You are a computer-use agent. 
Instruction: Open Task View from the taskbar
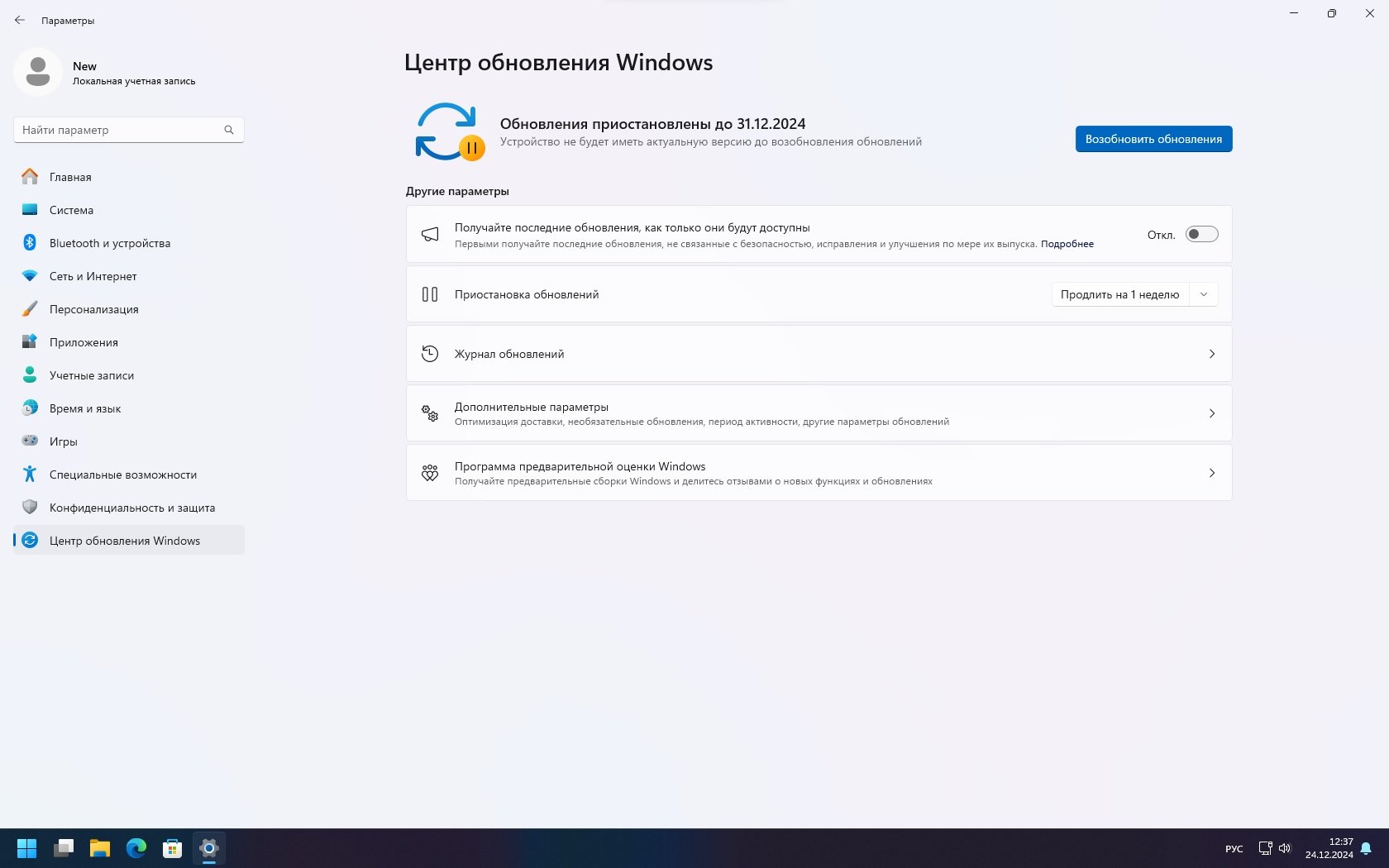pyautogui.click(x=64, y=848)
